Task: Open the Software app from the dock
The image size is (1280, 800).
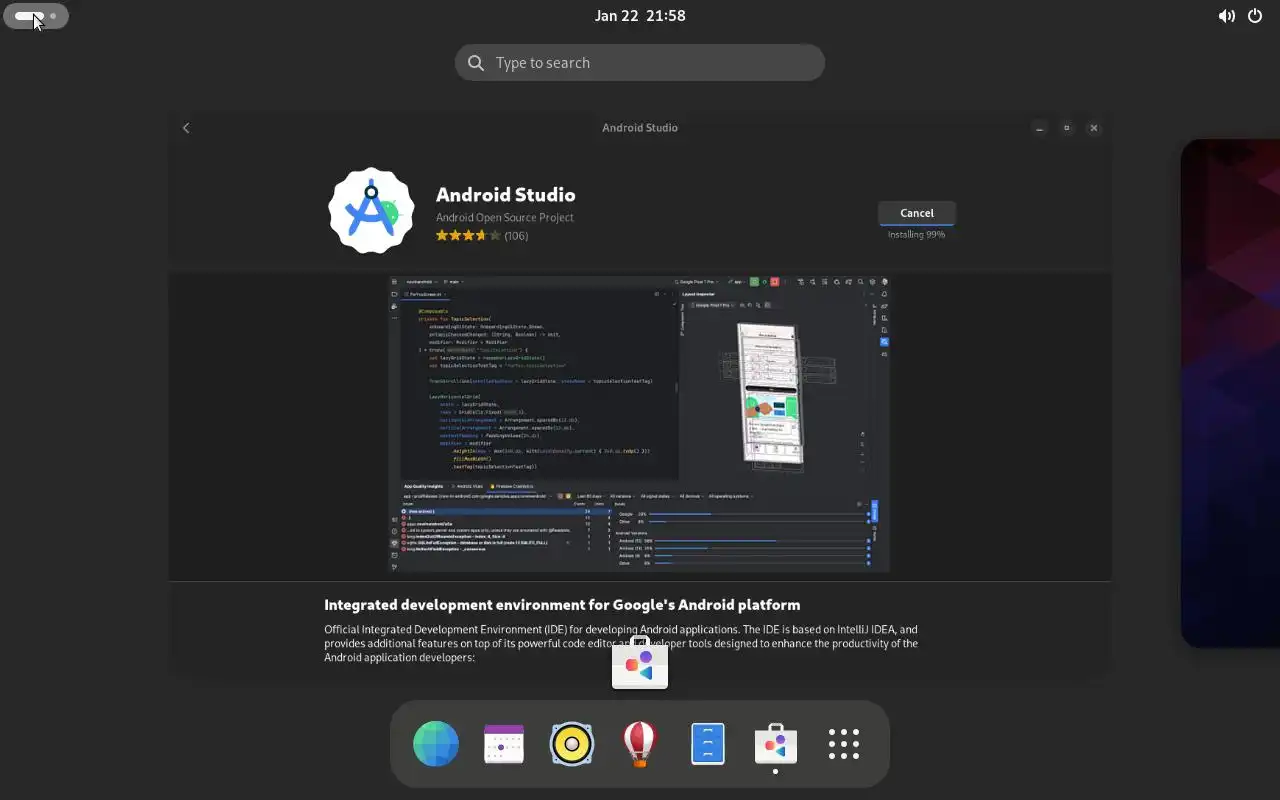Action: click(776, 744)
